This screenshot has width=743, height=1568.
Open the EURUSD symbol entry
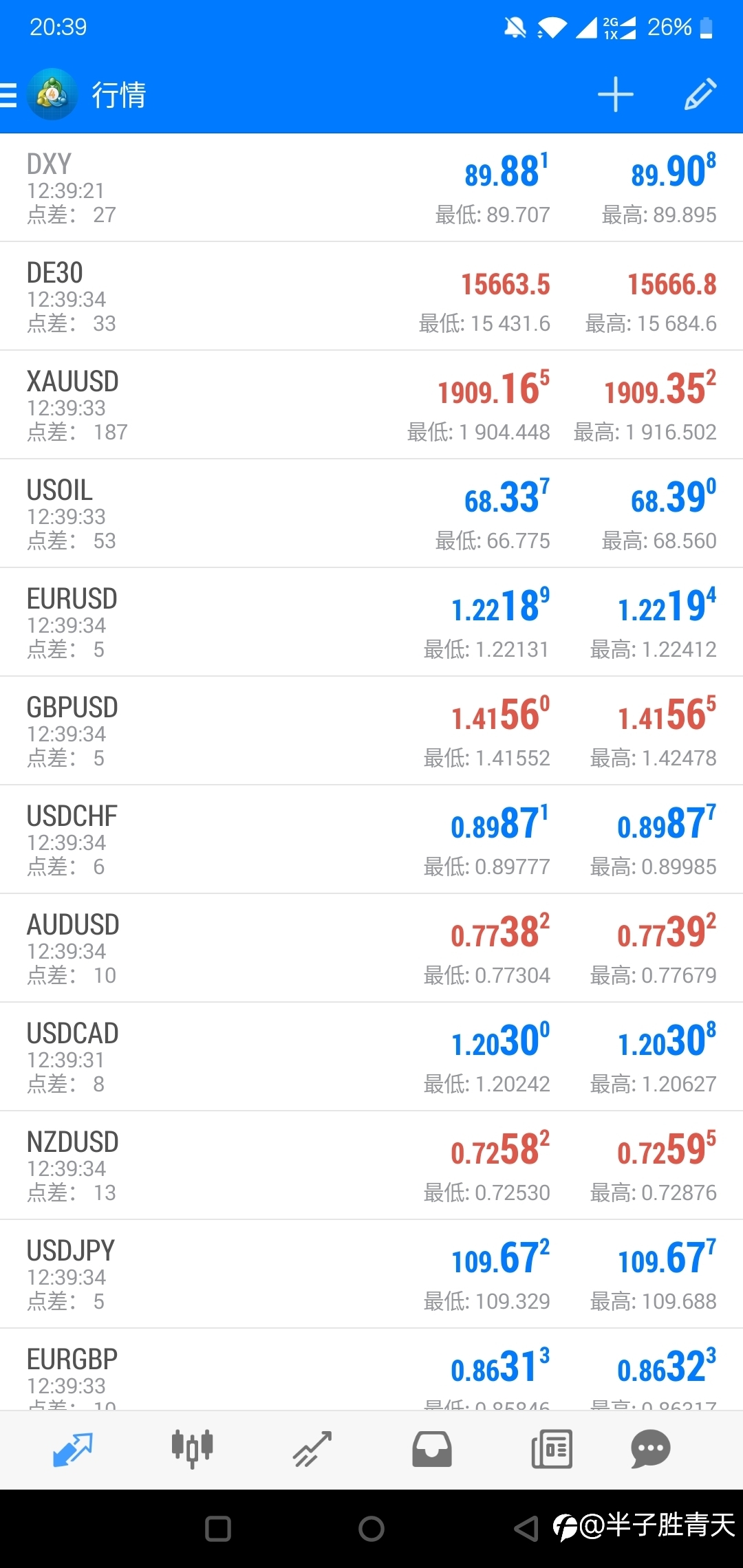click(x=371, y=622)
